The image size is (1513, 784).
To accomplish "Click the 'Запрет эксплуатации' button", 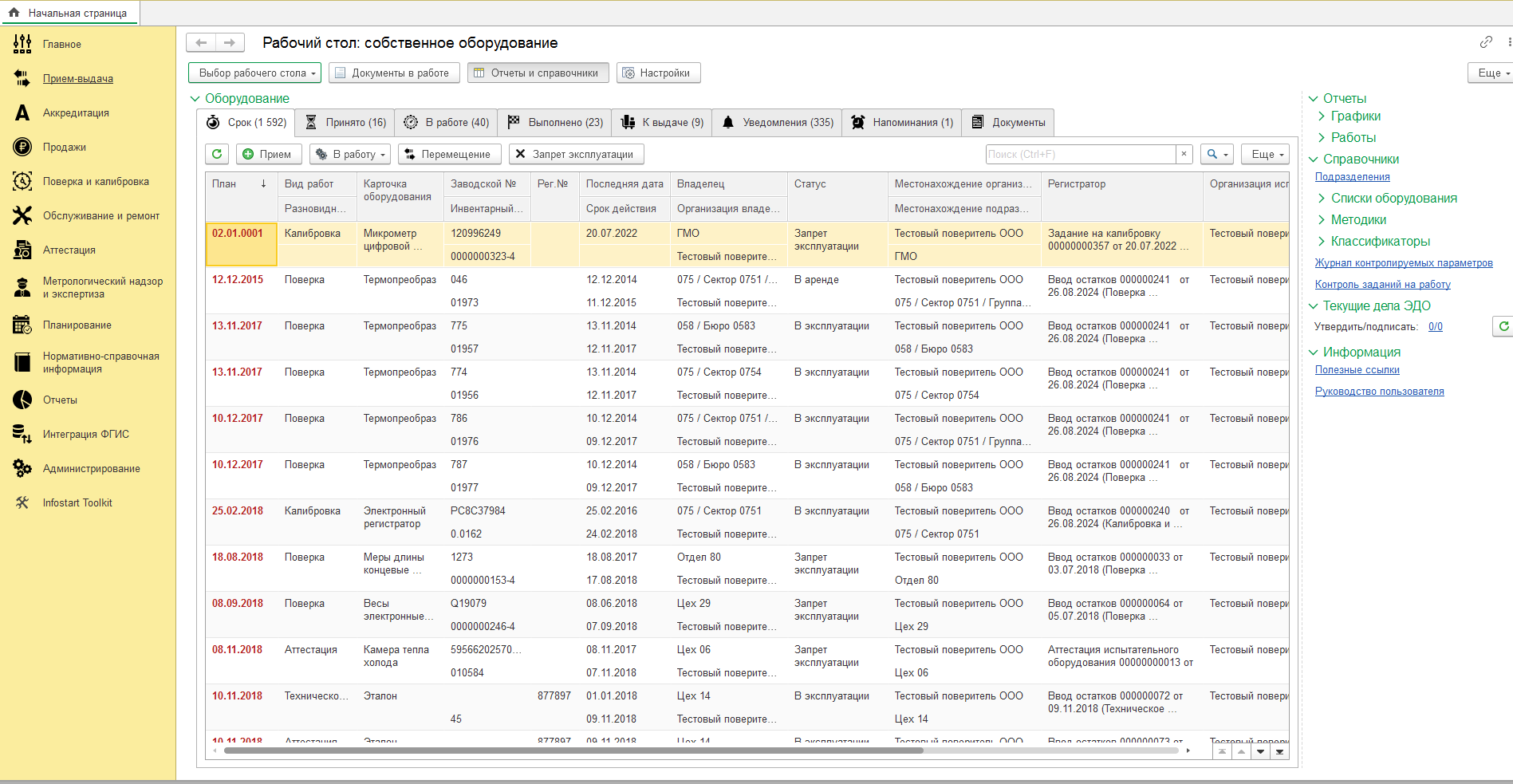I will click(x=575, y=154).
